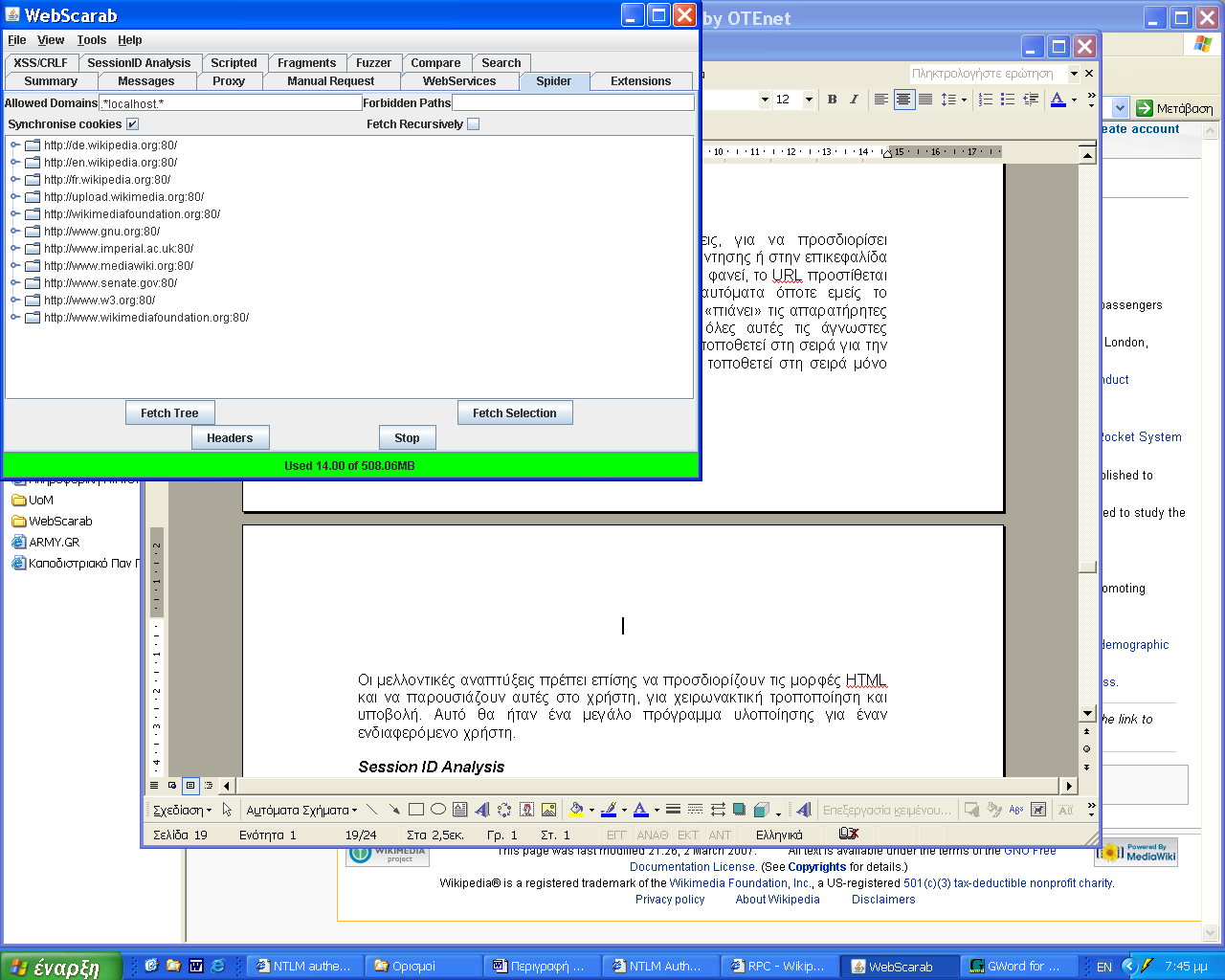Click the numbered list icon in Word
Image resolution: width=1225 pixels, height=980 pixels.
(x=986, y=100)
